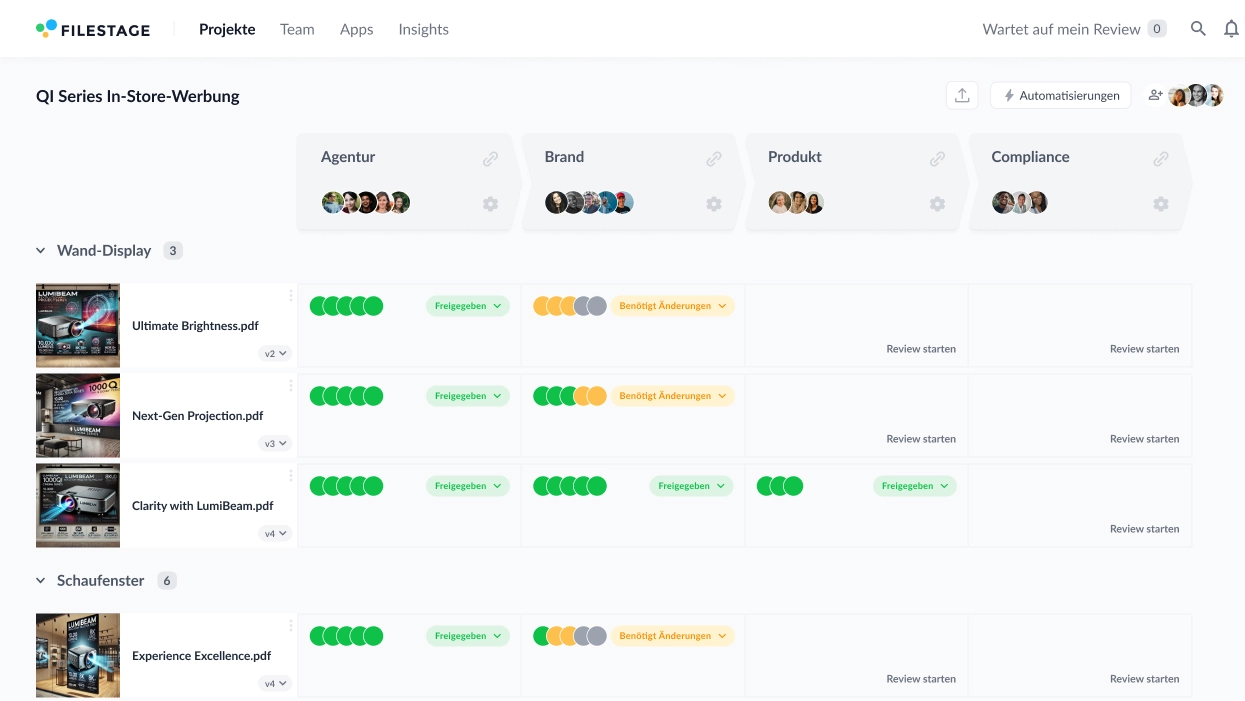Collapse the Wand-Display section
This screenshot has height=701, width=1245.
(x=41, y=251)
